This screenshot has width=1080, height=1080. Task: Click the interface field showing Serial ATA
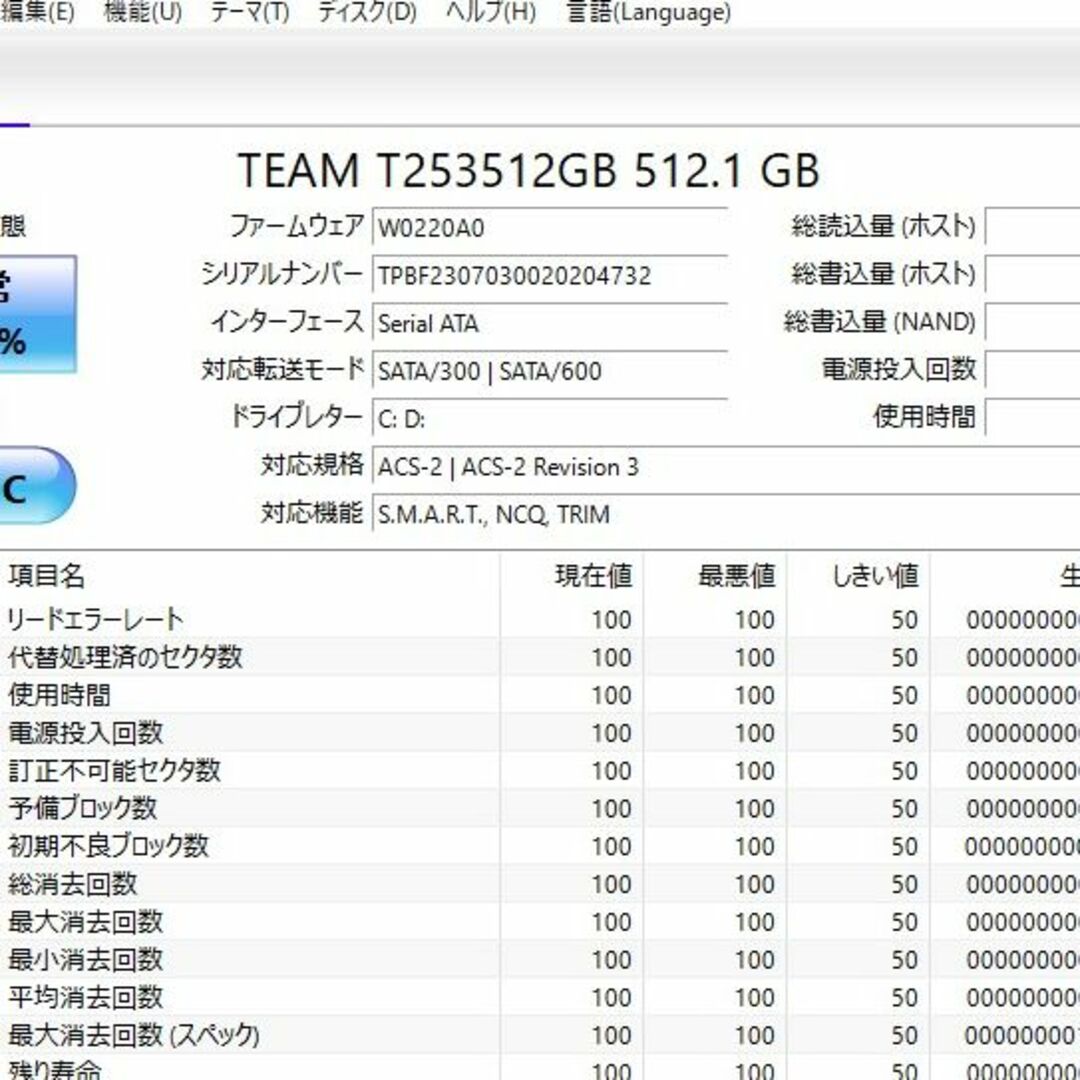point(550,323)
